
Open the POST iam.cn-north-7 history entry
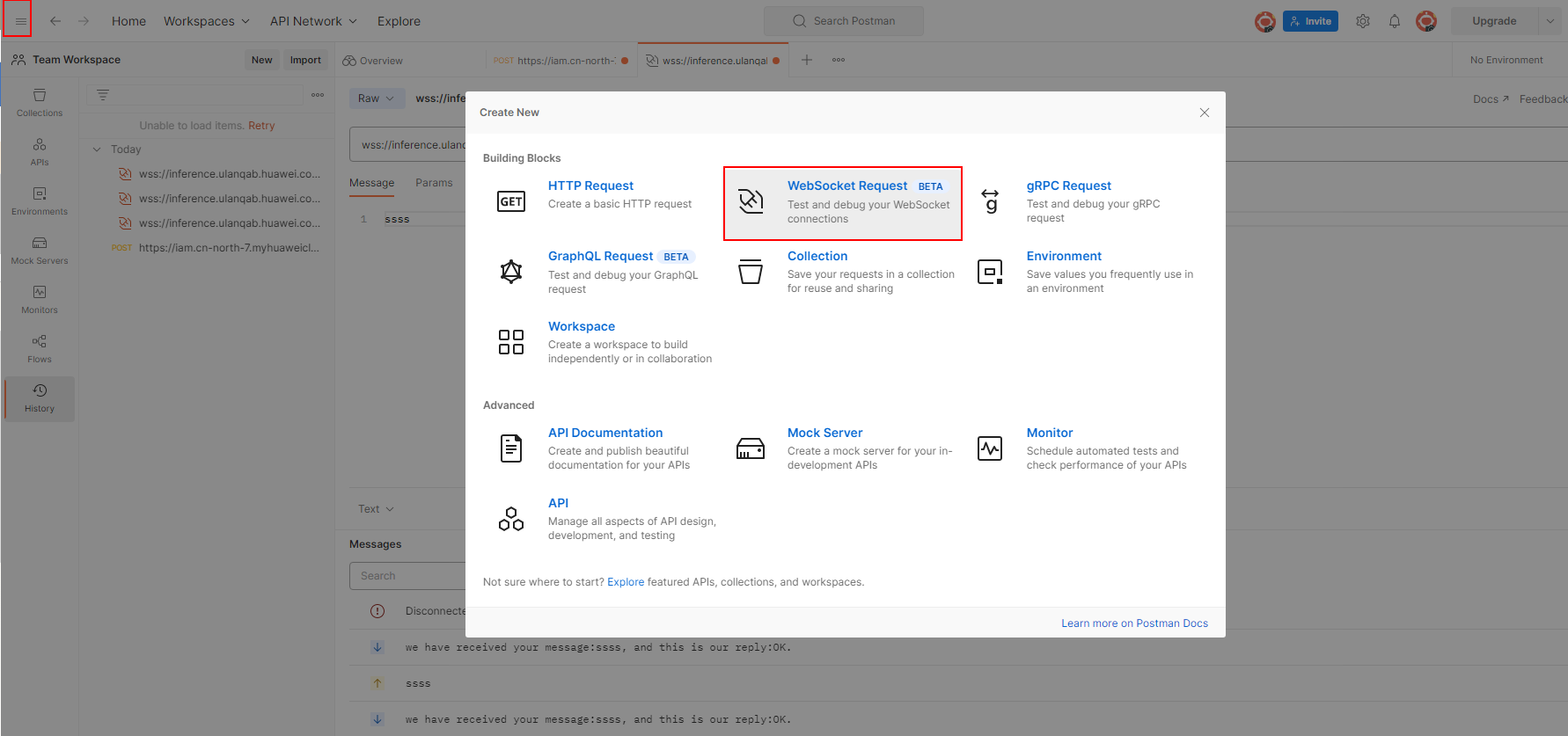point(216,248)
